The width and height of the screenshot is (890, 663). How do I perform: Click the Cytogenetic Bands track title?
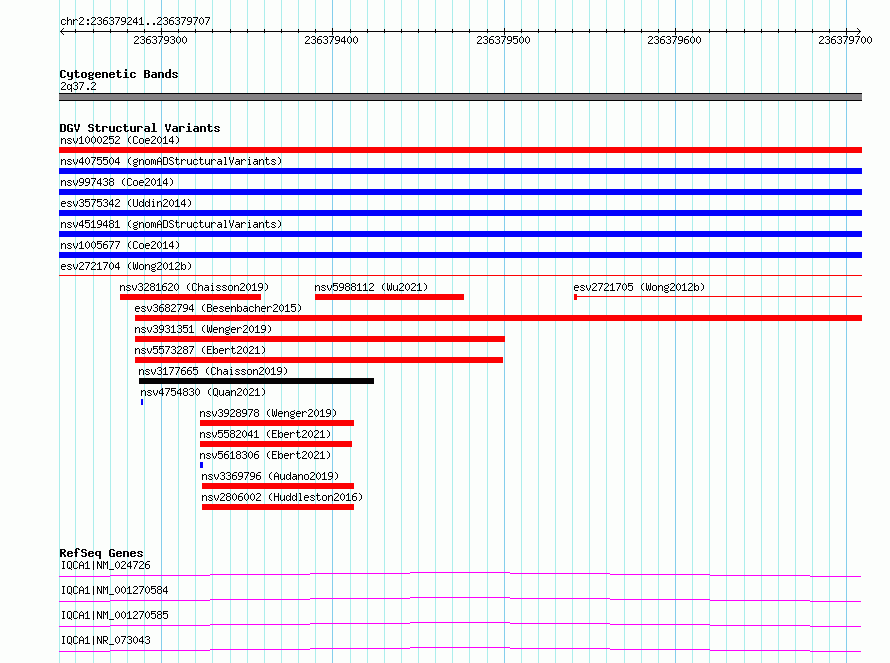[x=119, y=74]
